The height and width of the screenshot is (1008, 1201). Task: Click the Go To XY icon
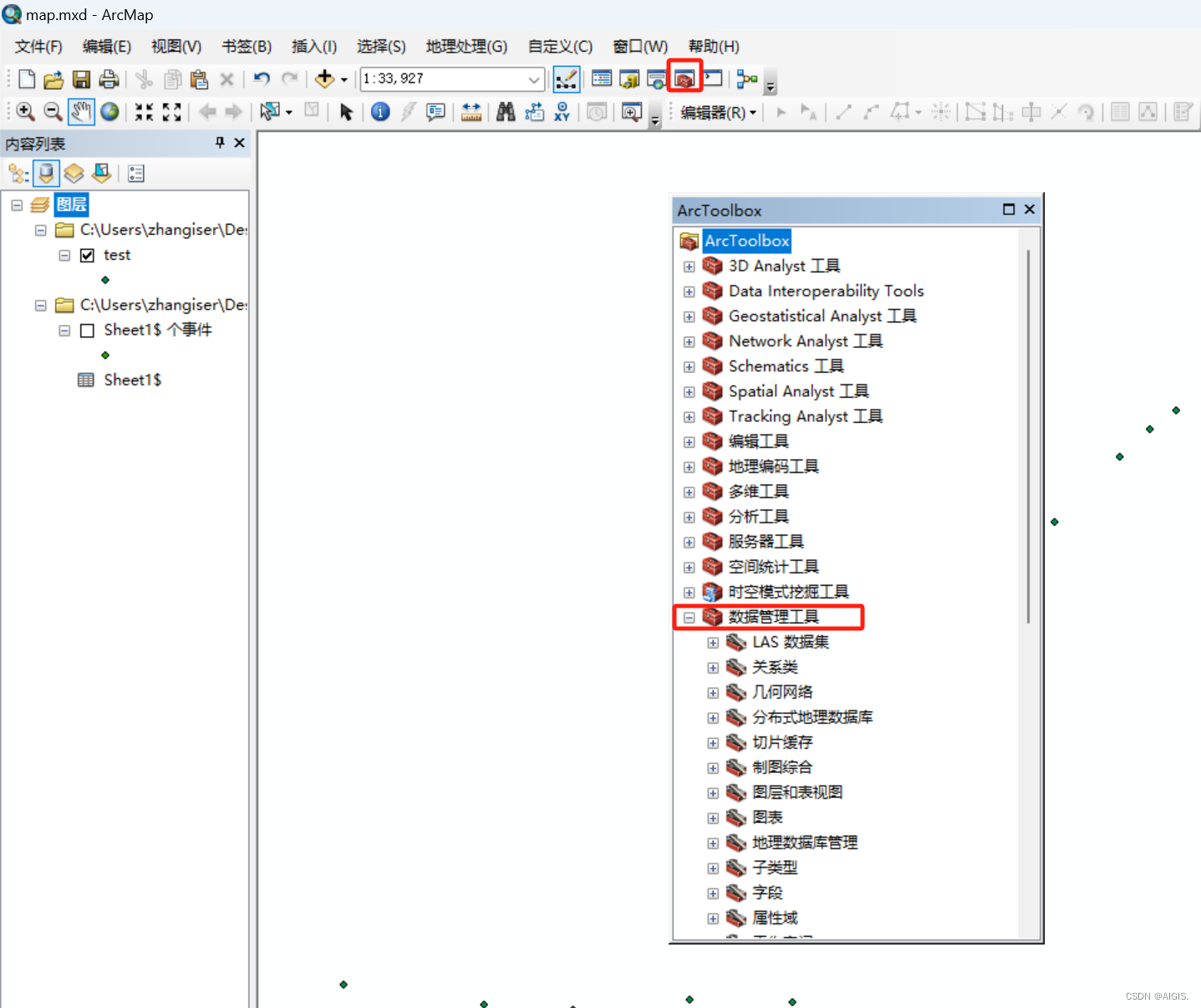[562, 112]
